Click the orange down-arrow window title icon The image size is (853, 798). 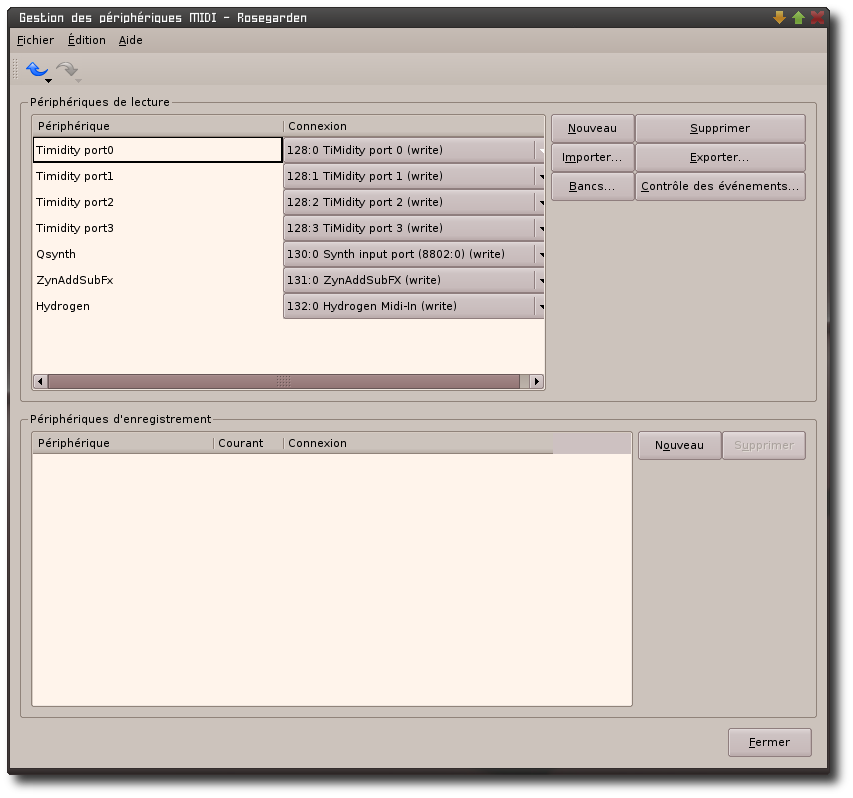(x=779, y=17)
